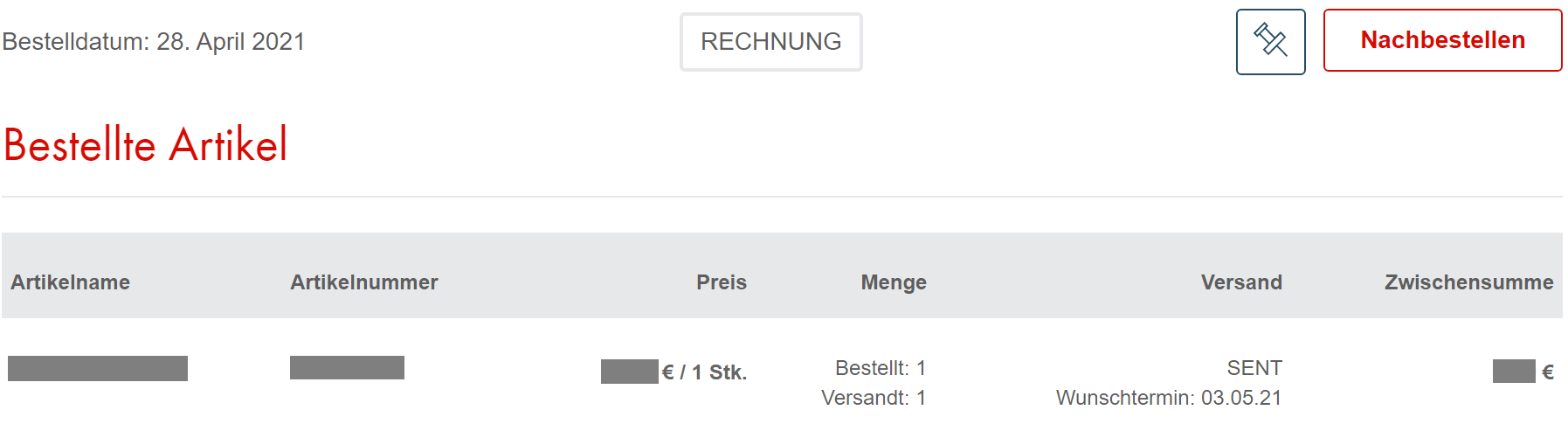Click the SENT shipping status
Screen dimensions: 1568x424
click(1254, 368)
